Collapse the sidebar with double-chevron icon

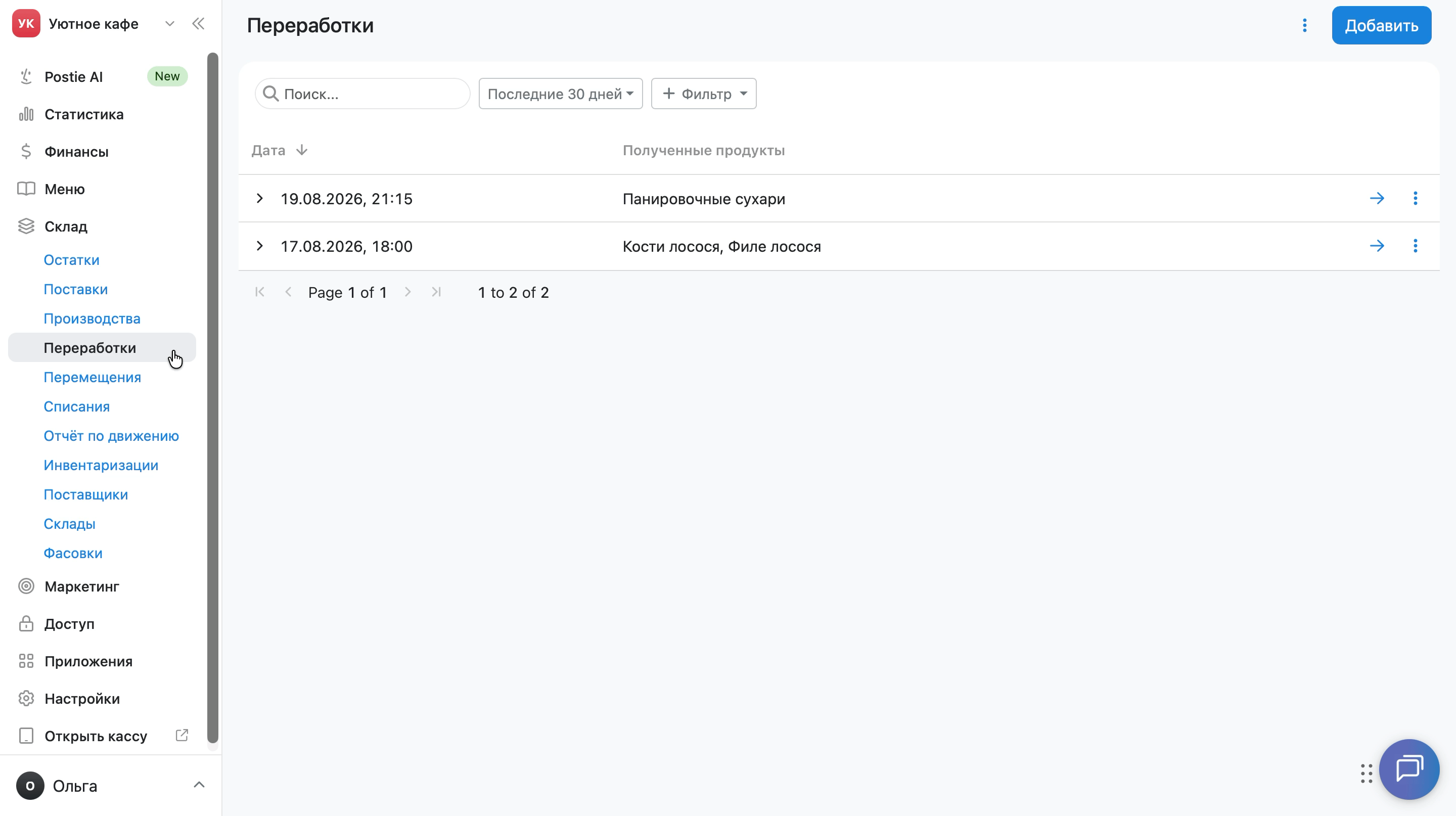click(x=198, y=24)
